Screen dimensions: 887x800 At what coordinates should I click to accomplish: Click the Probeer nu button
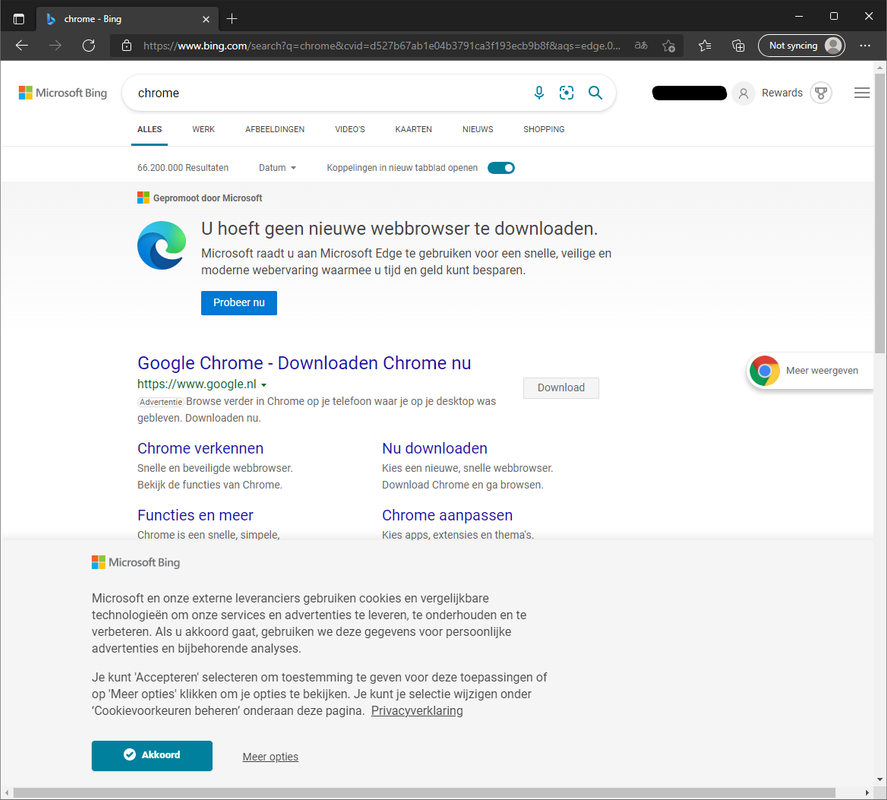239,303
